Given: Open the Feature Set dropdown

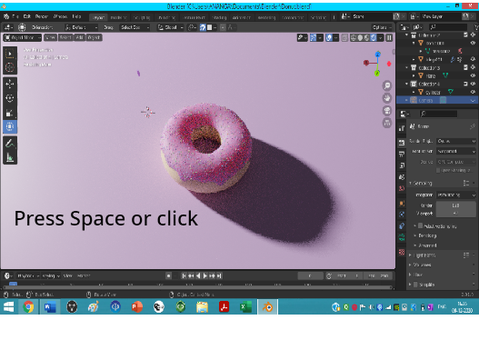Looking at the screenshot, I should pyautogui.click(x=456, y=151).
